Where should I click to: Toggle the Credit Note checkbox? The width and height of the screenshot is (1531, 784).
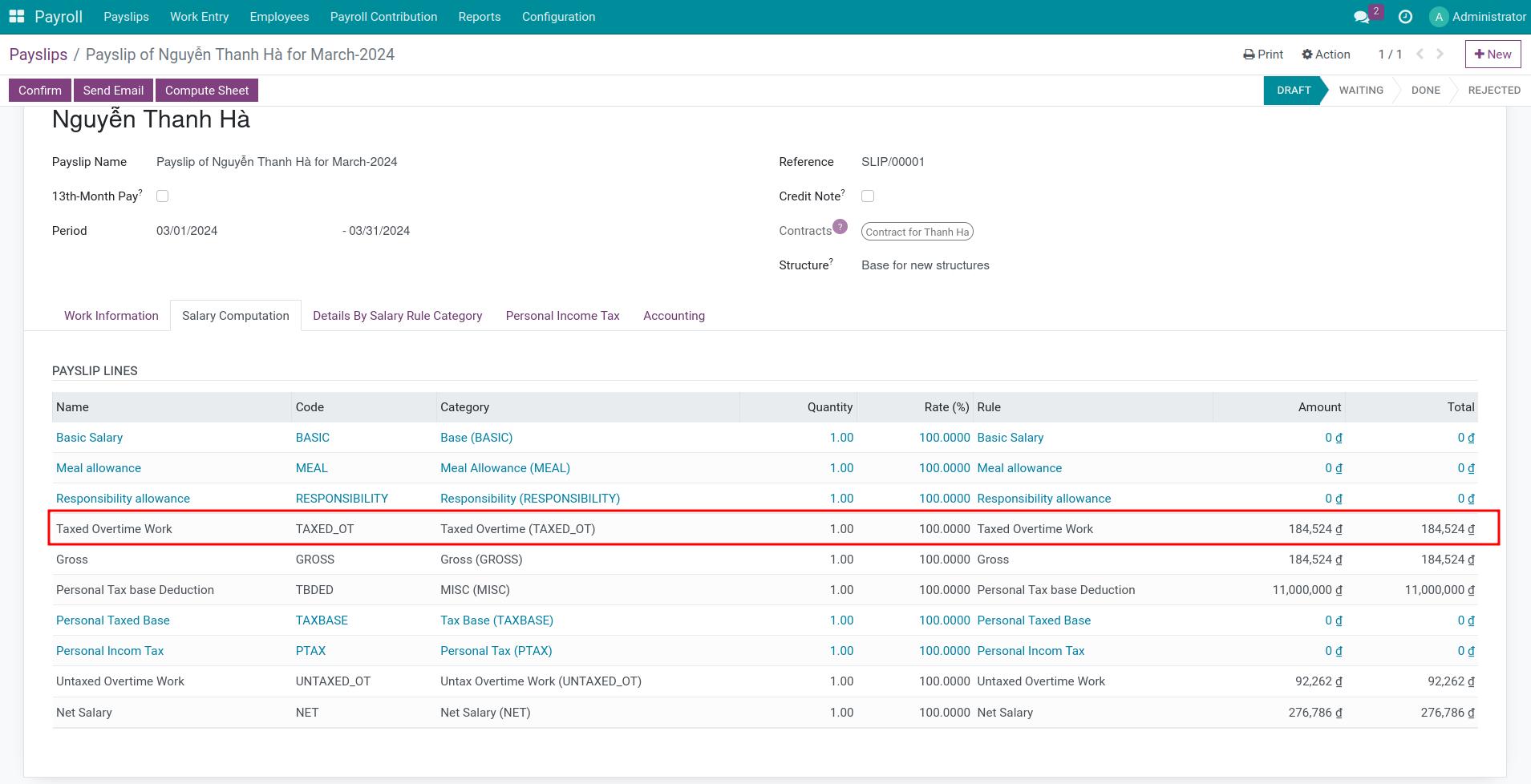click(x=868, y=196)
